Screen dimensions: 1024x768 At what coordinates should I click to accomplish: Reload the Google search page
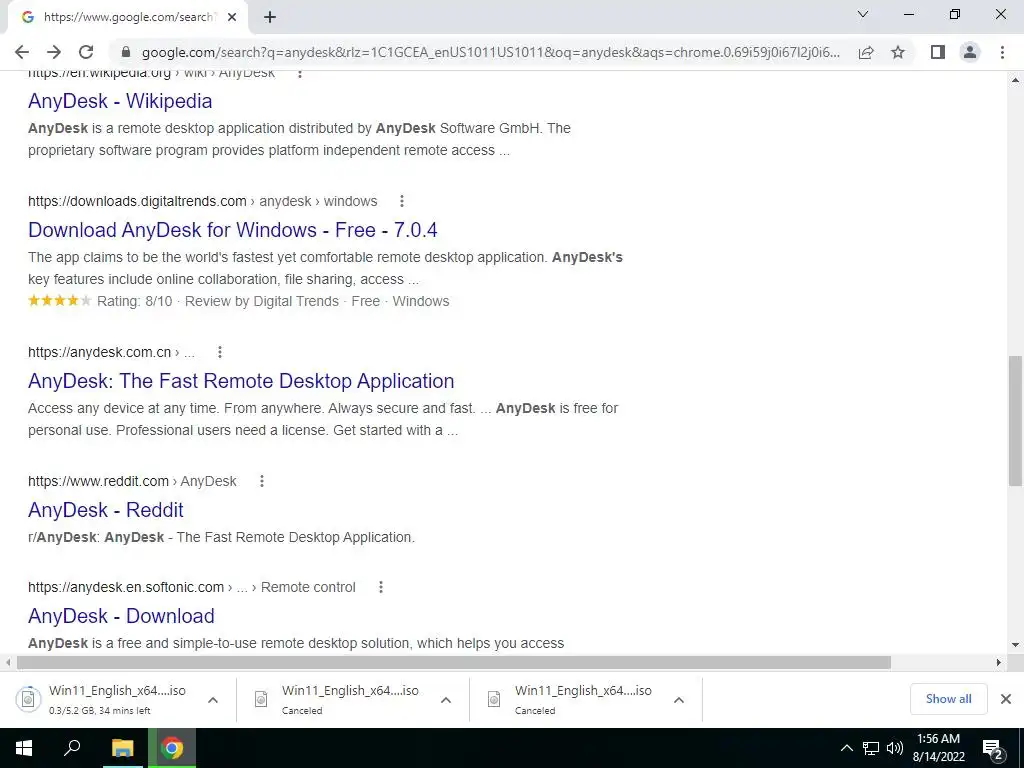(x=86, y=52)
